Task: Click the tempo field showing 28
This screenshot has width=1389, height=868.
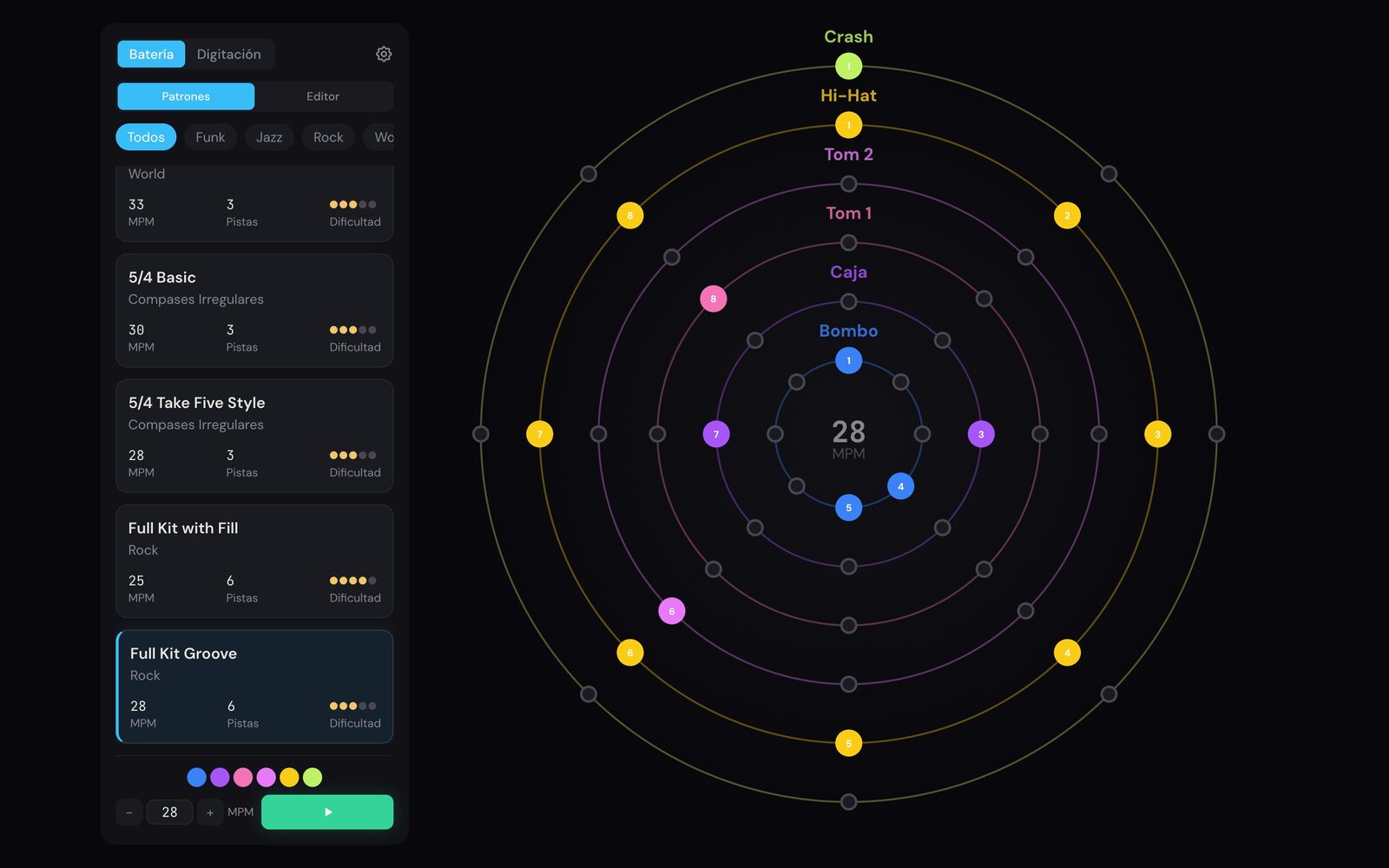Action: click(x=169, y=812)
